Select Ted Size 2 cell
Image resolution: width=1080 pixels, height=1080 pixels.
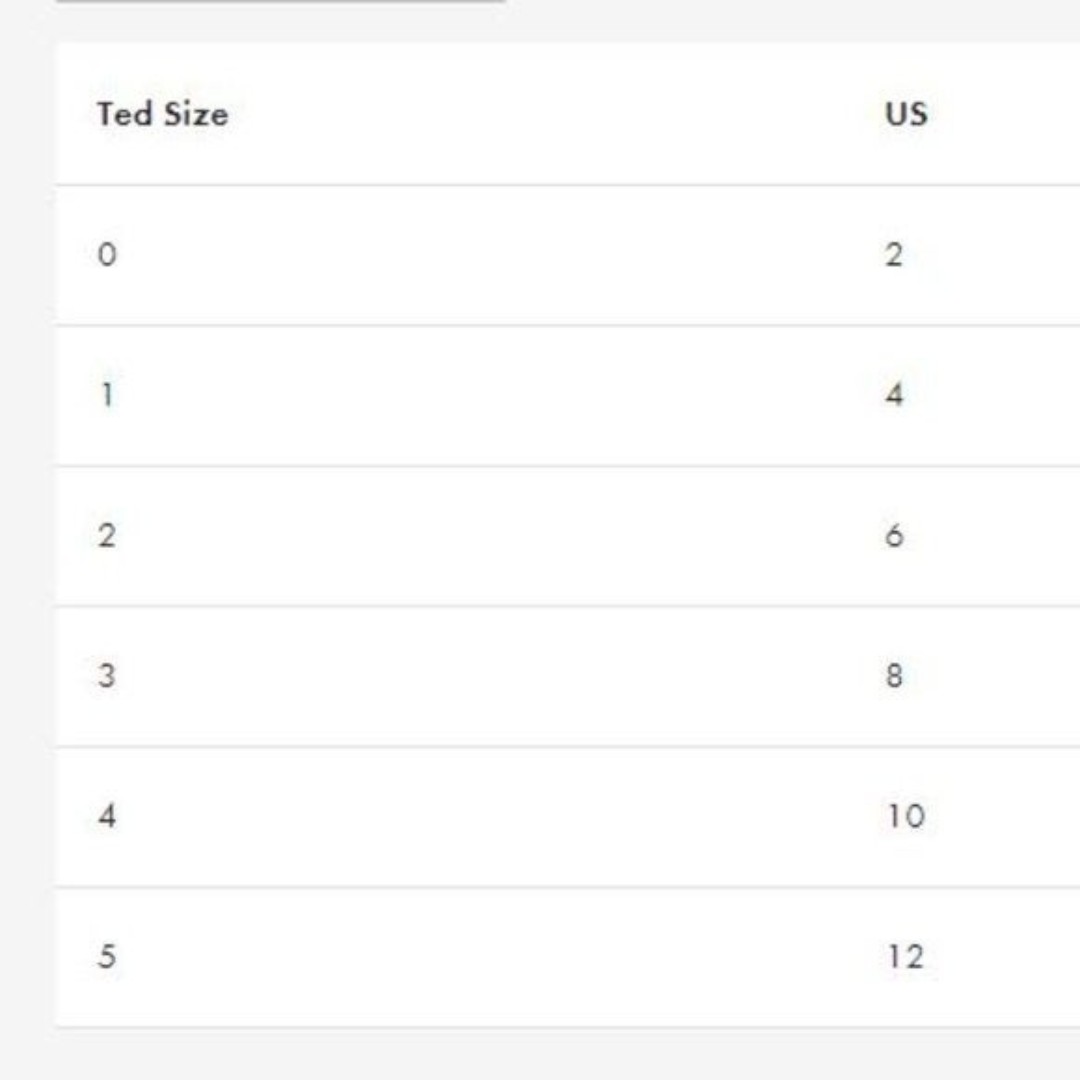point(107,535)
